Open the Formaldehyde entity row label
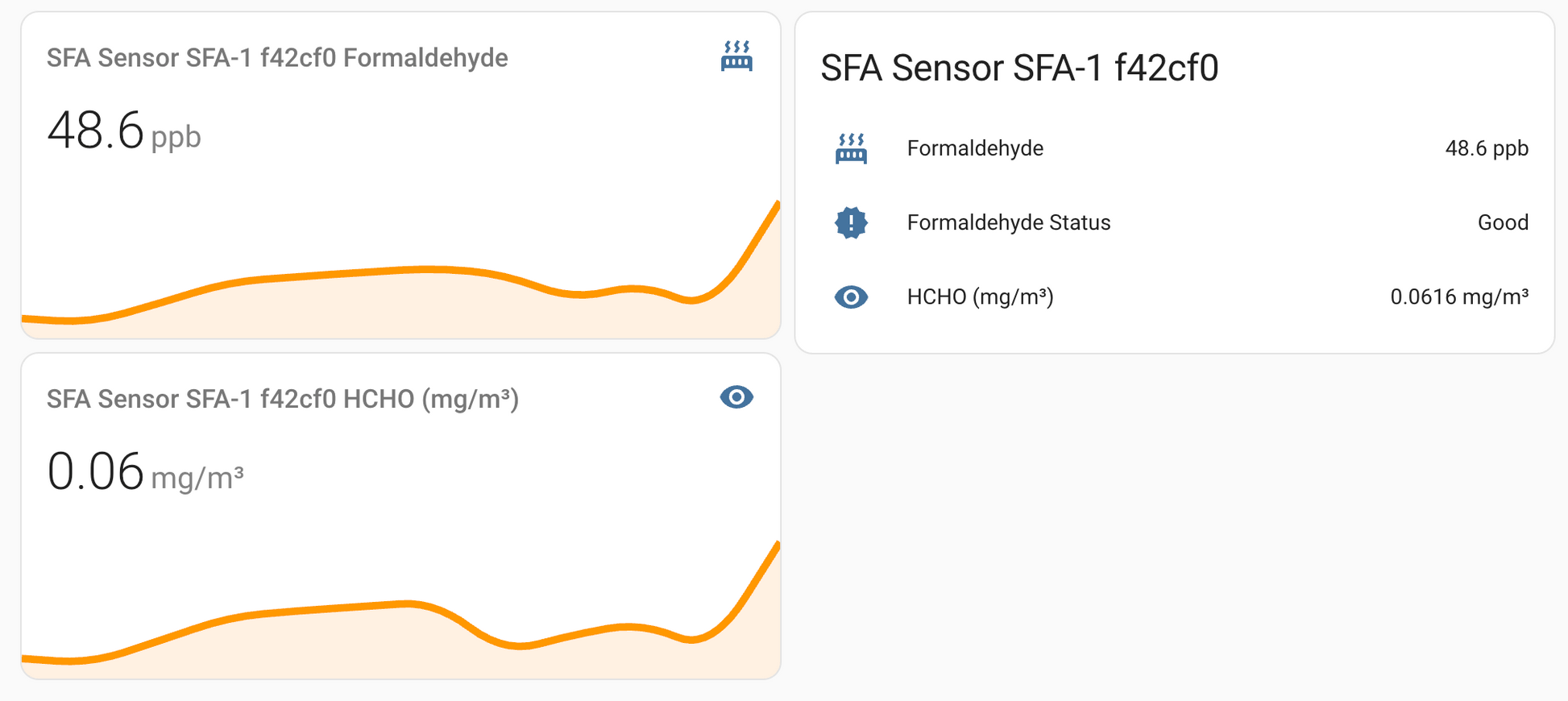 pyautogui.click(x=975, y=148)
